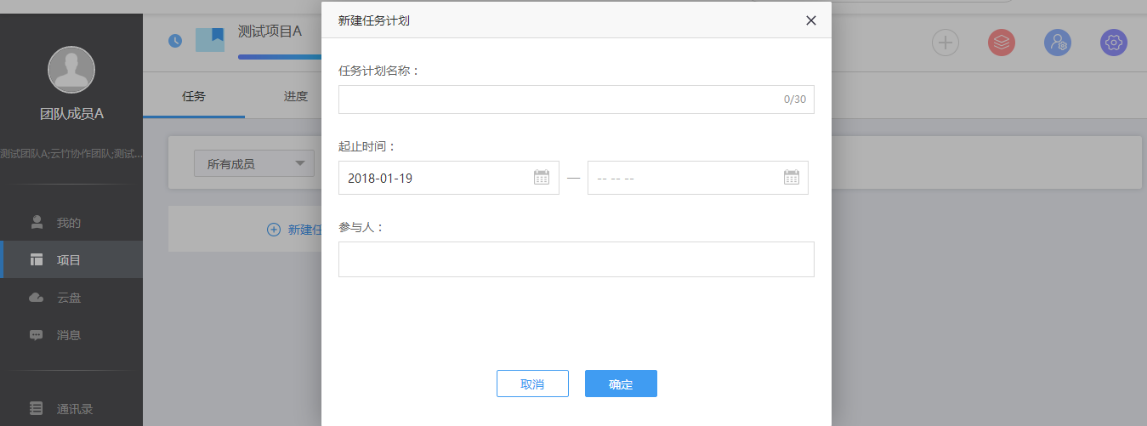Open the end date calendar icon

point(791,178)
